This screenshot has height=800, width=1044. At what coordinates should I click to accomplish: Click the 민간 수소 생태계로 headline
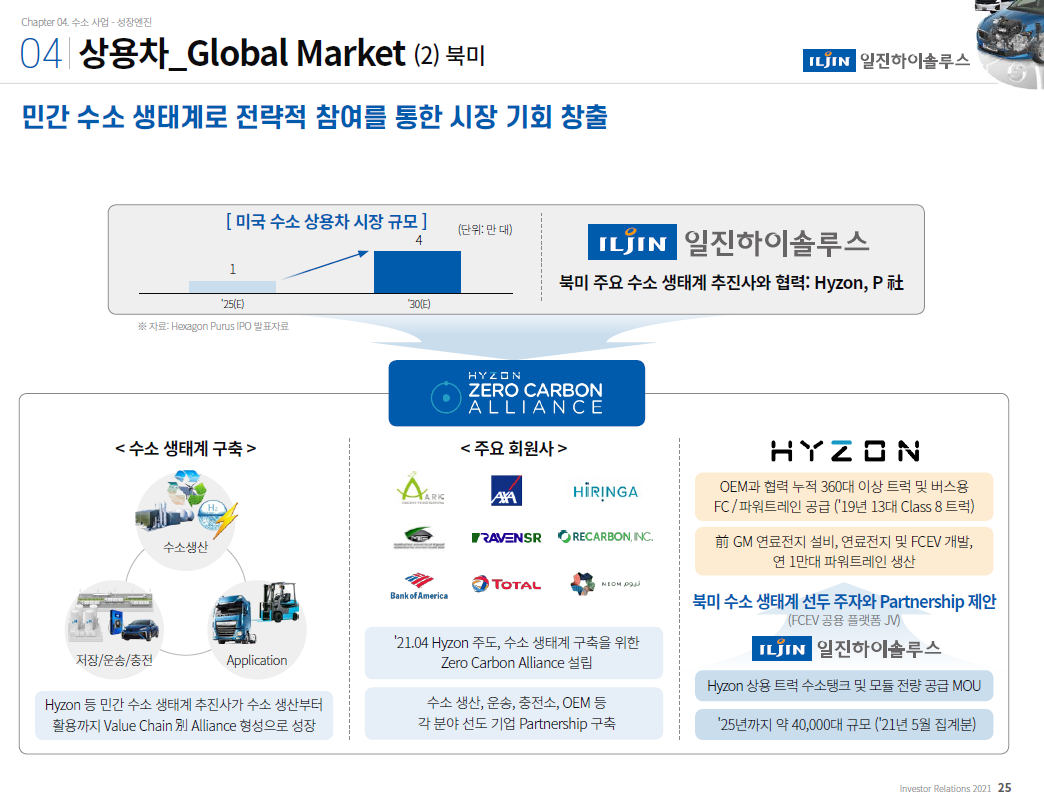314,116
